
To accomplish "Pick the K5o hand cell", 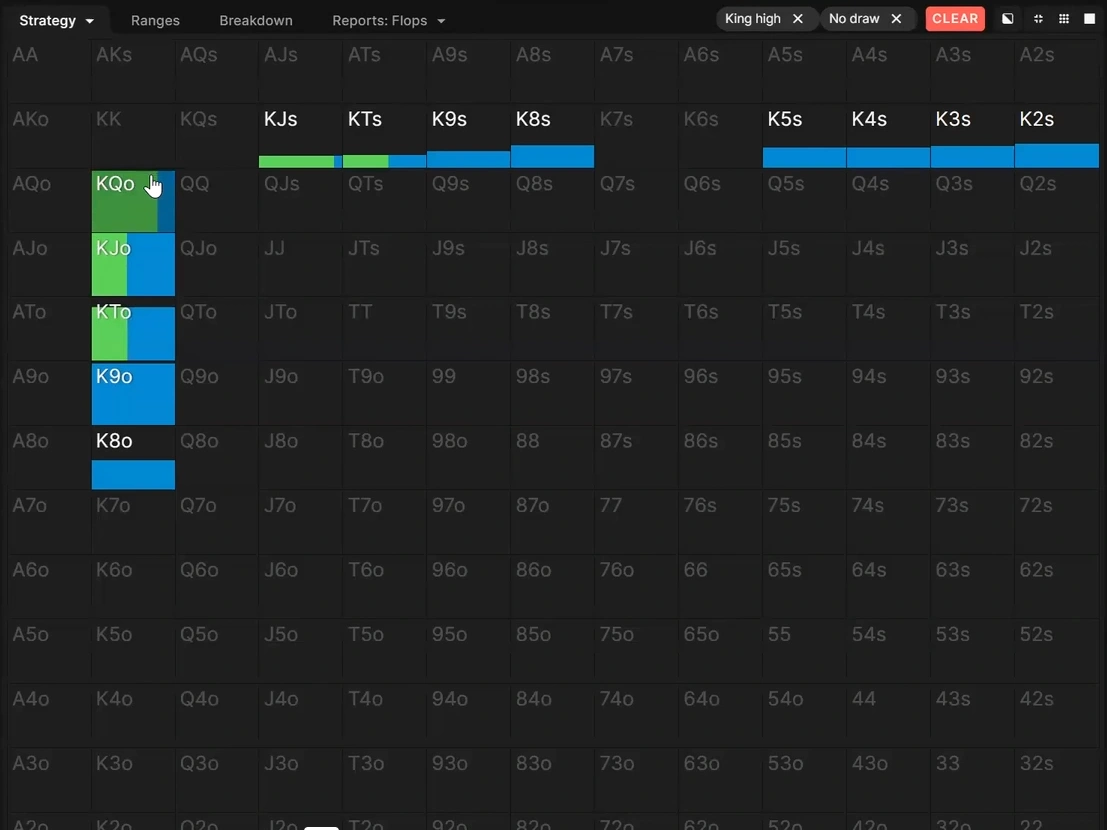I will 133,651.
